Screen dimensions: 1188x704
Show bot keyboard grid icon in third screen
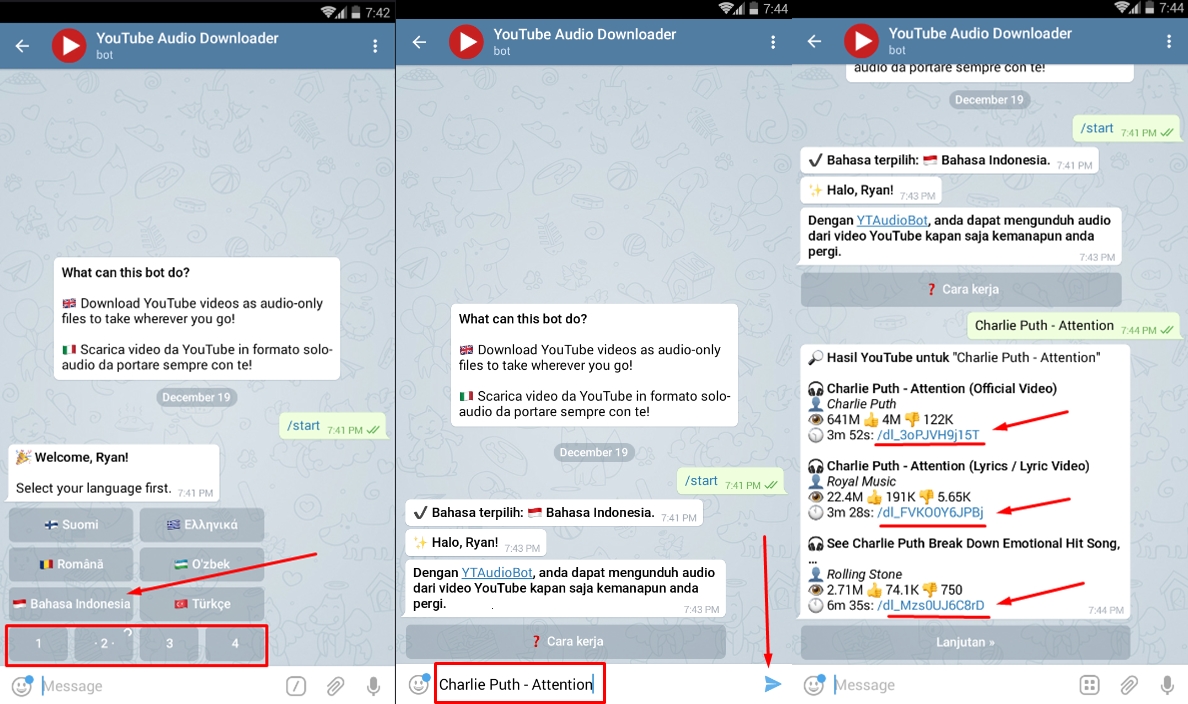(x=1089, y=685)
